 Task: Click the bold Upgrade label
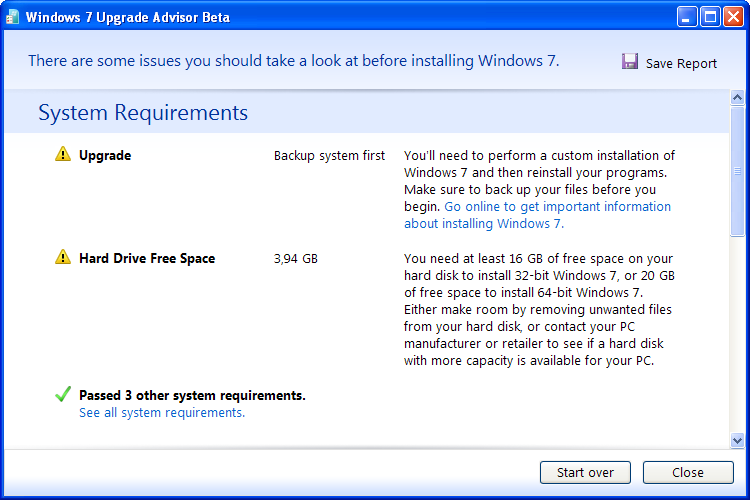point(105,156)
